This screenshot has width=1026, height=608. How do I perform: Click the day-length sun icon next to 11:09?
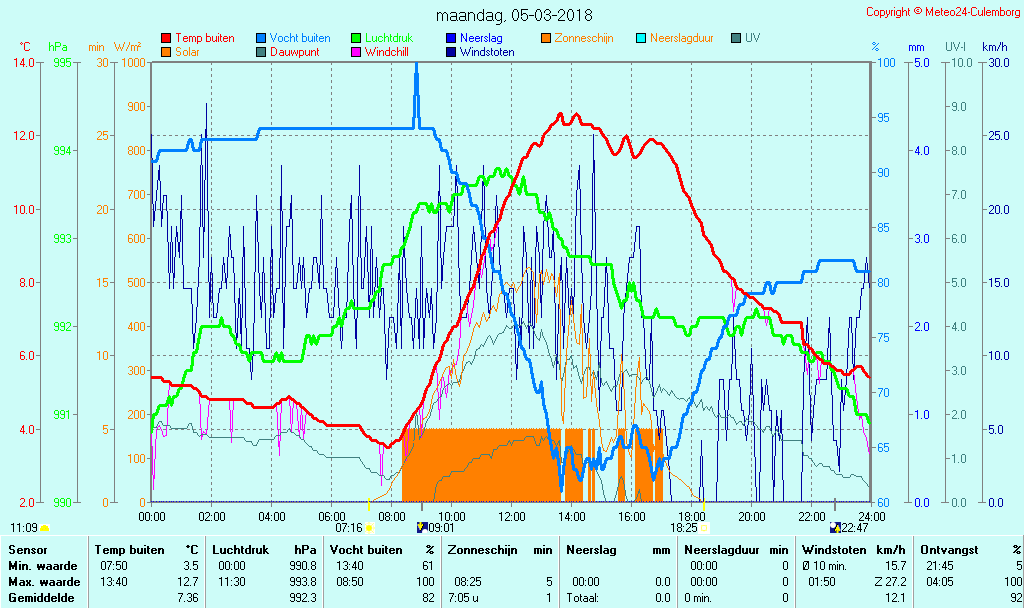(x=44, y=527)
